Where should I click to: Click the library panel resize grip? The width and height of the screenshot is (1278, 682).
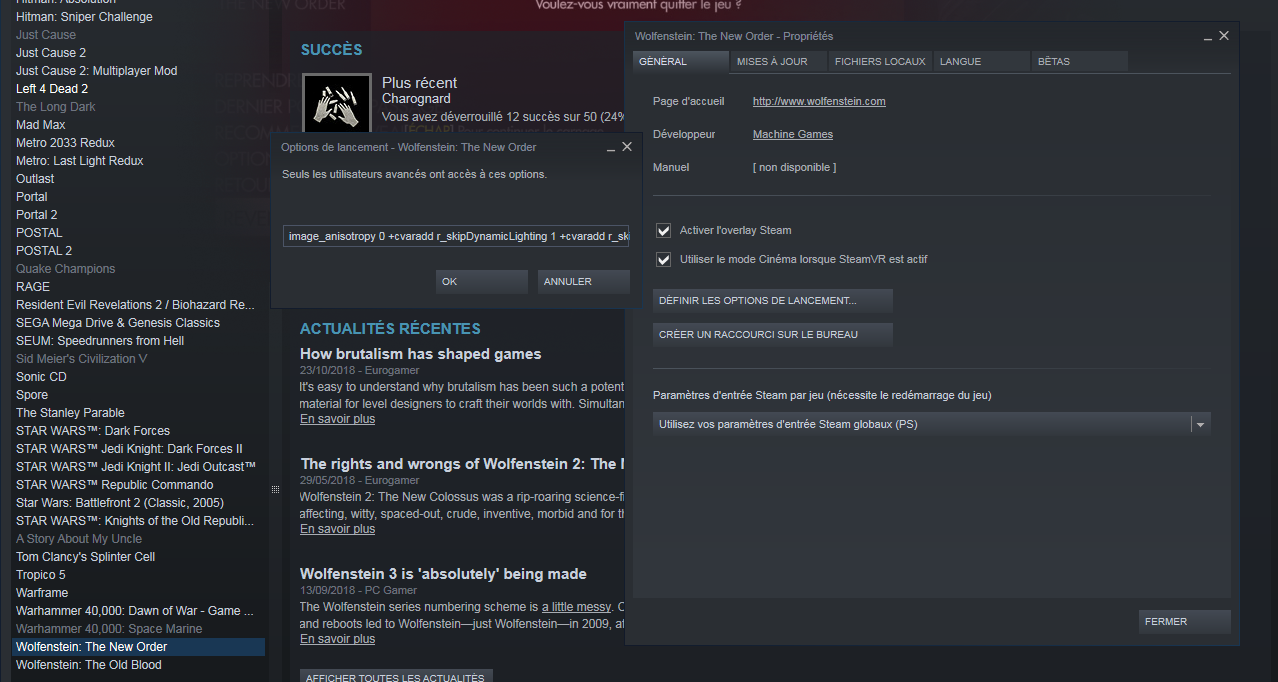tap(275, 489)
